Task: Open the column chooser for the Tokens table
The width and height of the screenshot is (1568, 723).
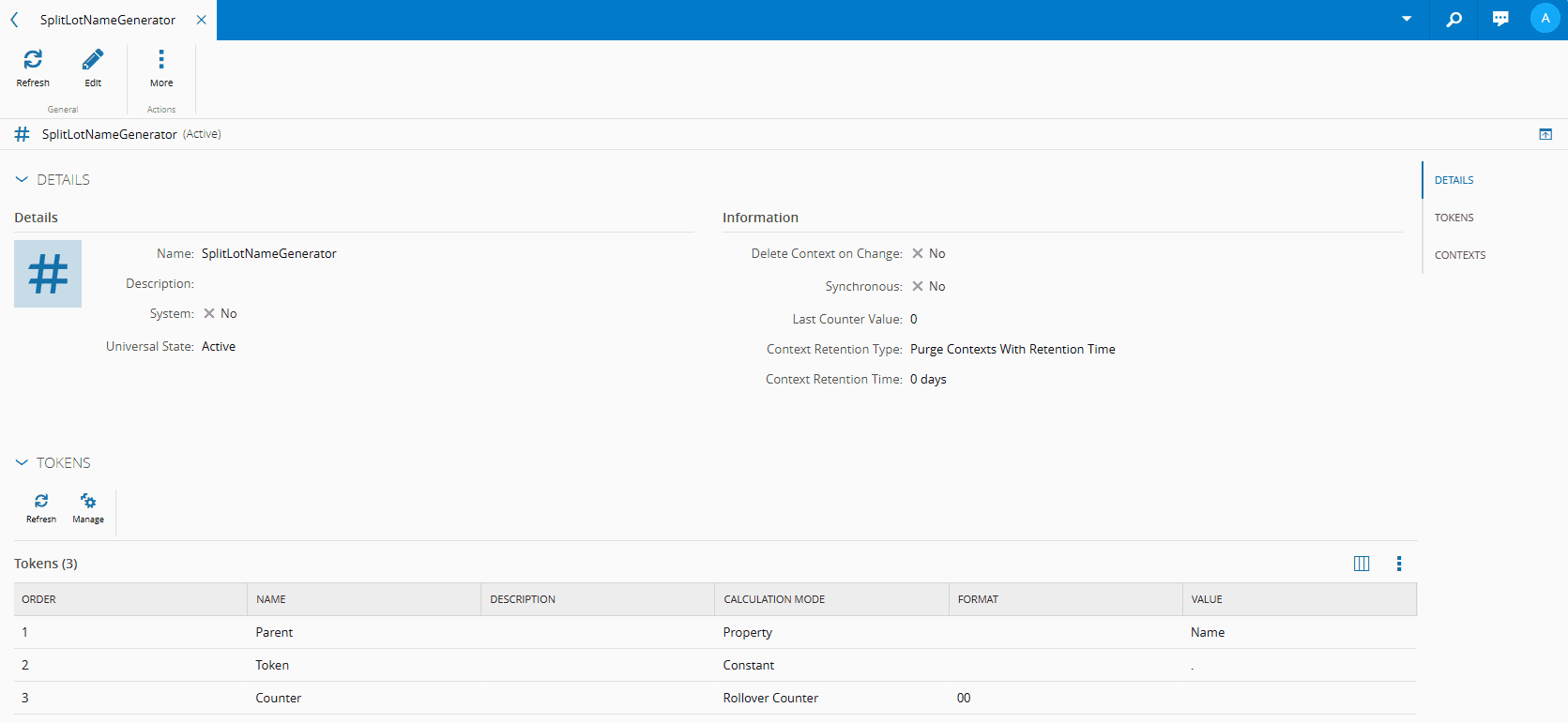Action: (x=1362, y=564)
